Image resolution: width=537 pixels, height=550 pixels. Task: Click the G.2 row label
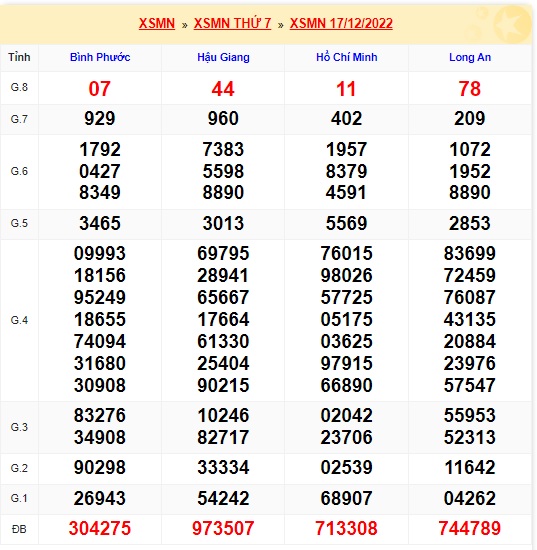pos(19,468)
